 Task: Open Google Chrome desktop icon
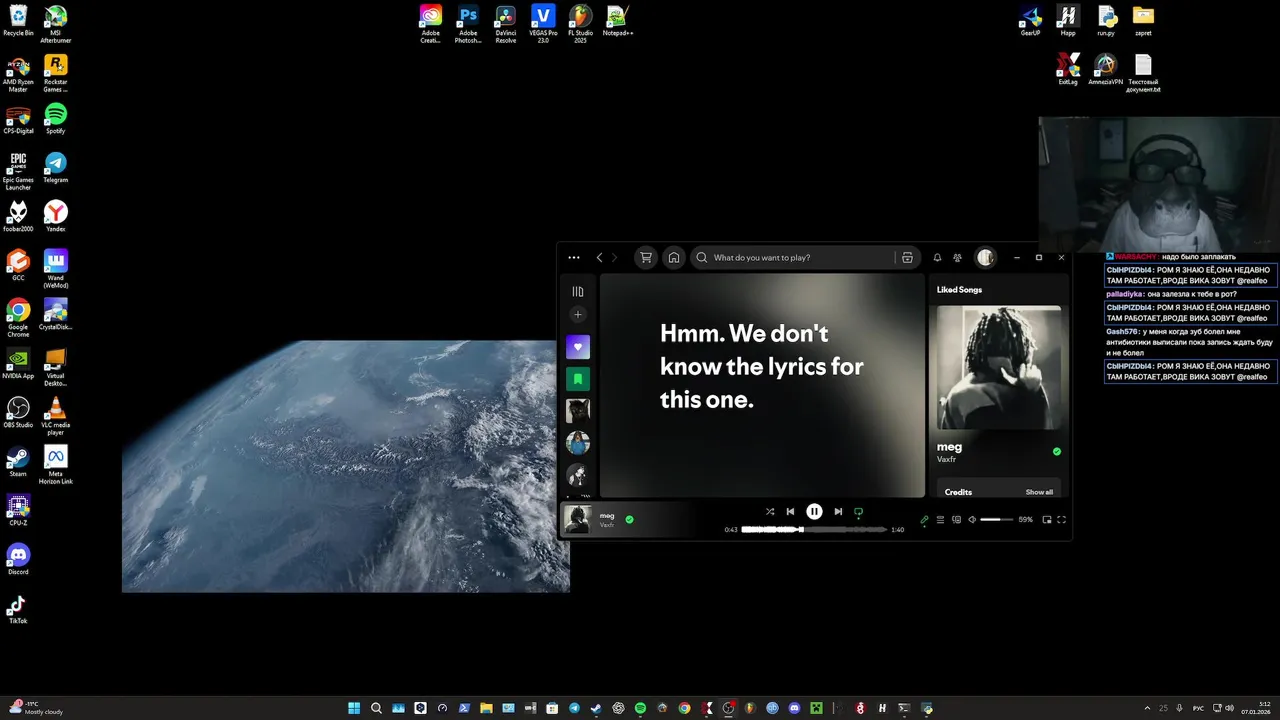coord(18,318)
